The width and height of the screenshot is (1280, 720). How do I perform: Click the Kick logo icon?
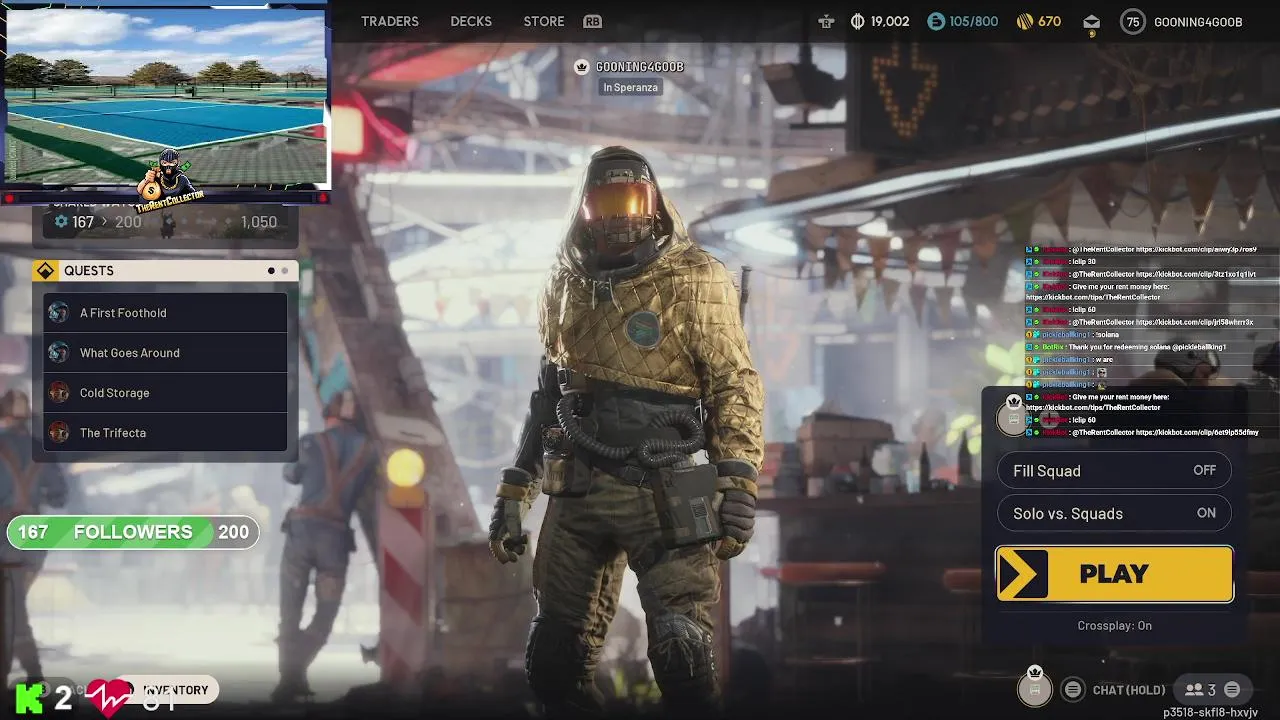pos(29,697)
